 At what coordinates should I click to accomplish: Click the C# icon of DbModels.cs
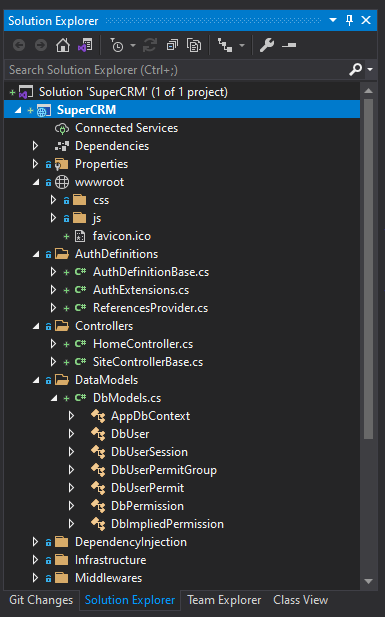pyautogui.click(x=80, y=398)
